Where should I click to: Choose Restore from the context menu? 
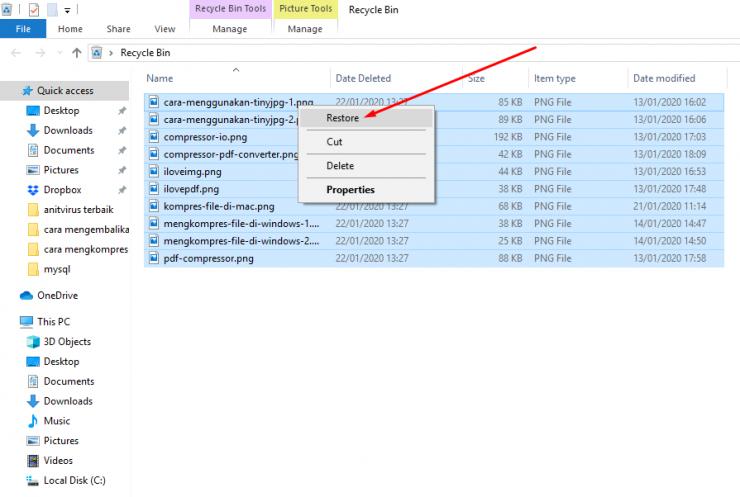point(367,118)
